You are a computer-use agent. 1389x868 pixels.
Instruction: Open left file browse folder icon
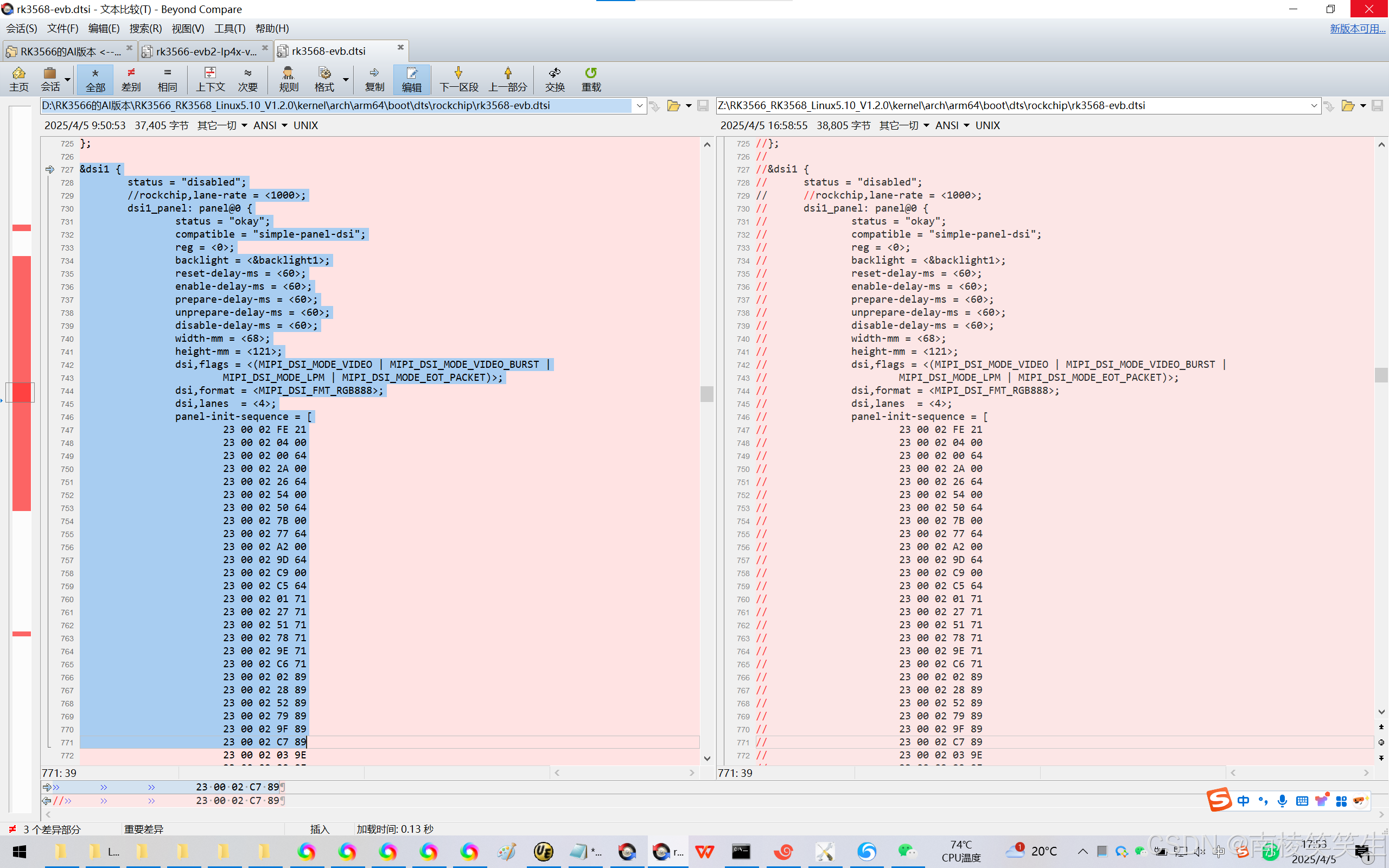[673, 106]
